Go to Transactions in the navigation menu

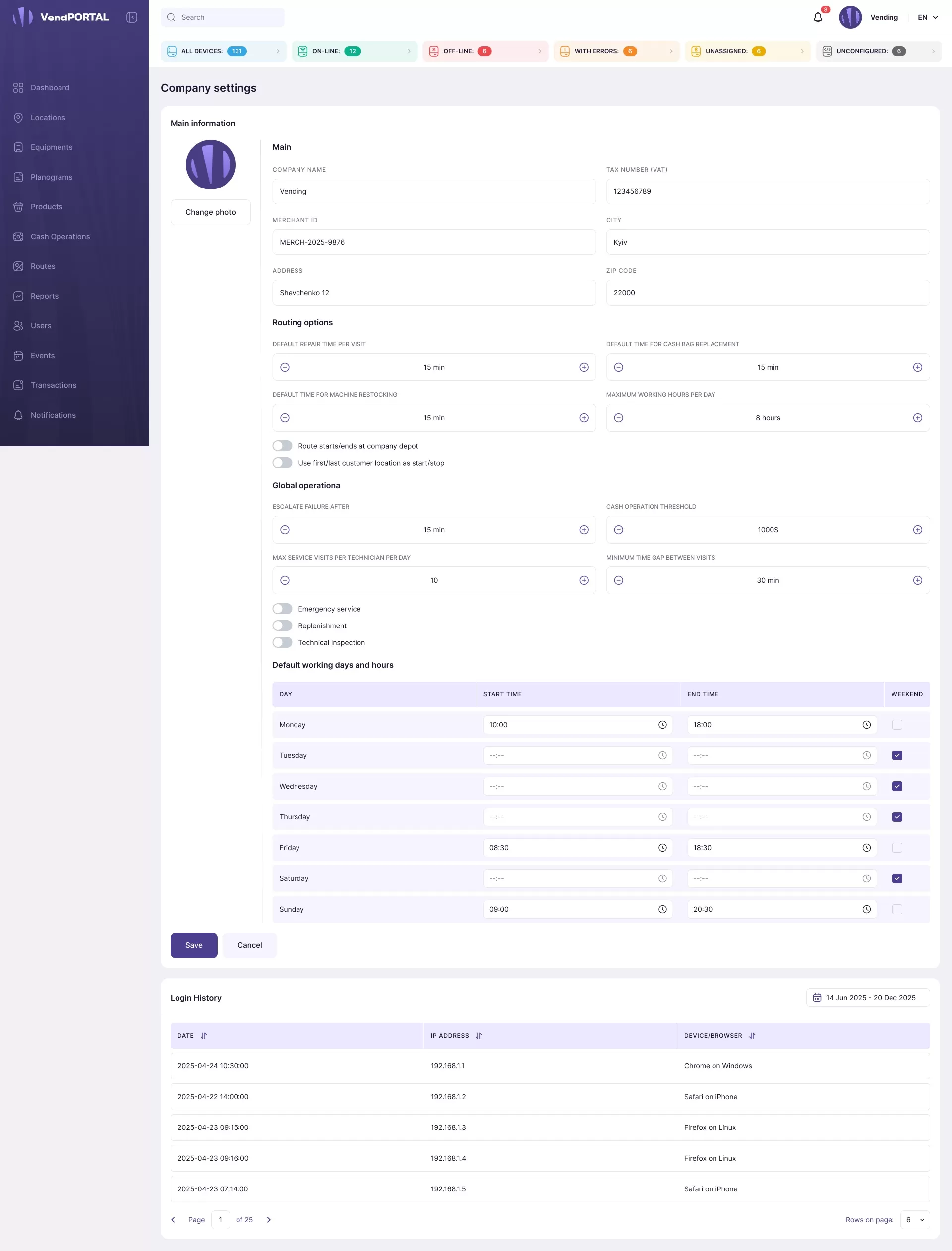(x=52, y=385)
